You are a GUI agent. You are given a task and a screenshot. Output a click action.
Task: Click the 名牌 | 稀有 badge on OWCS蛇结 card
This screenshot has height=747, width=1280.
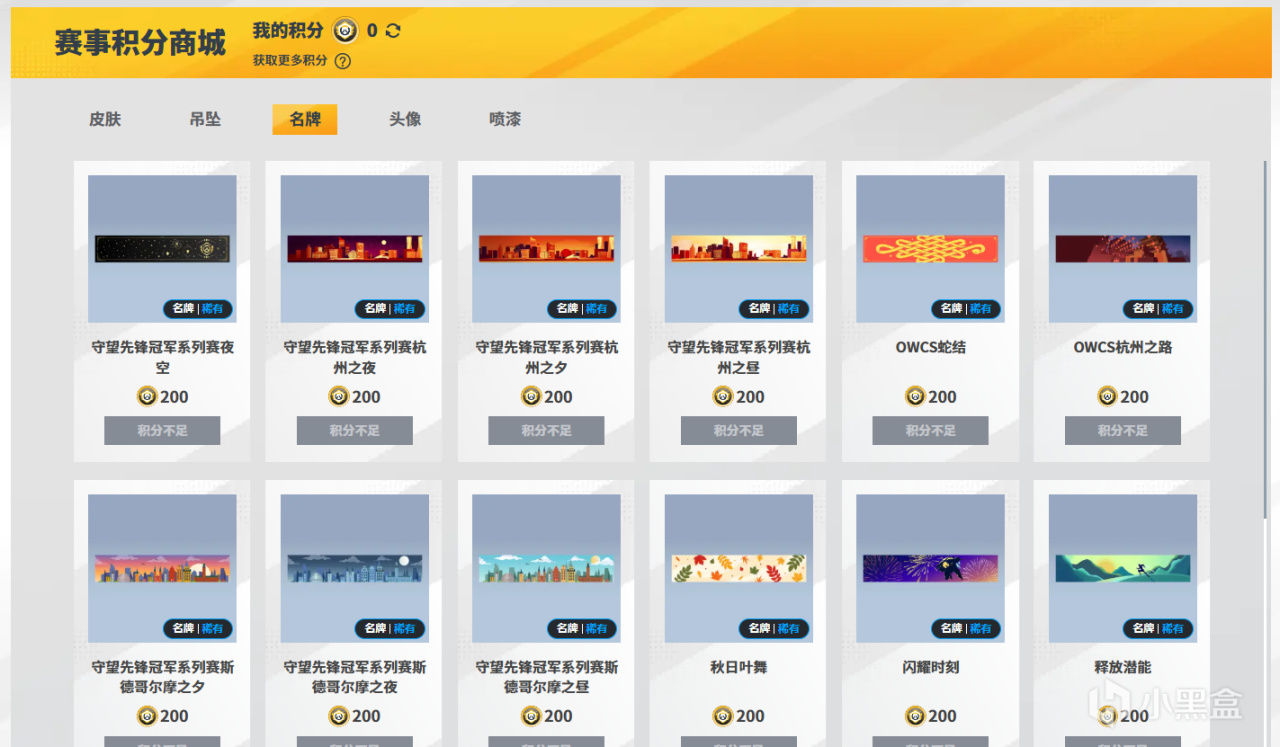tap(966, 309)
